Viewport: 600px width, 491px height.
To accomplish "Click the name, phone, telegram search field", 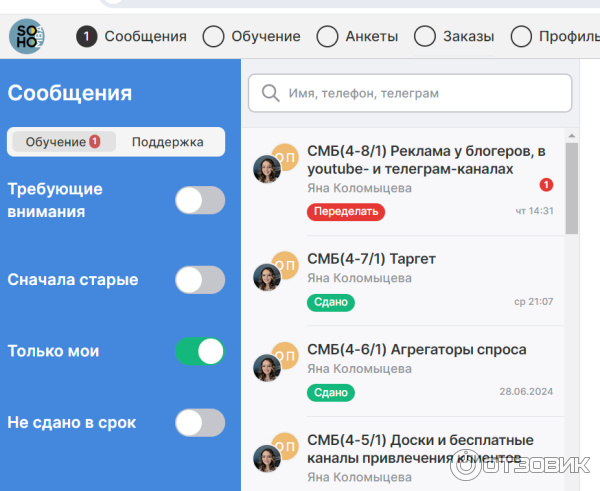I will 420,93.
